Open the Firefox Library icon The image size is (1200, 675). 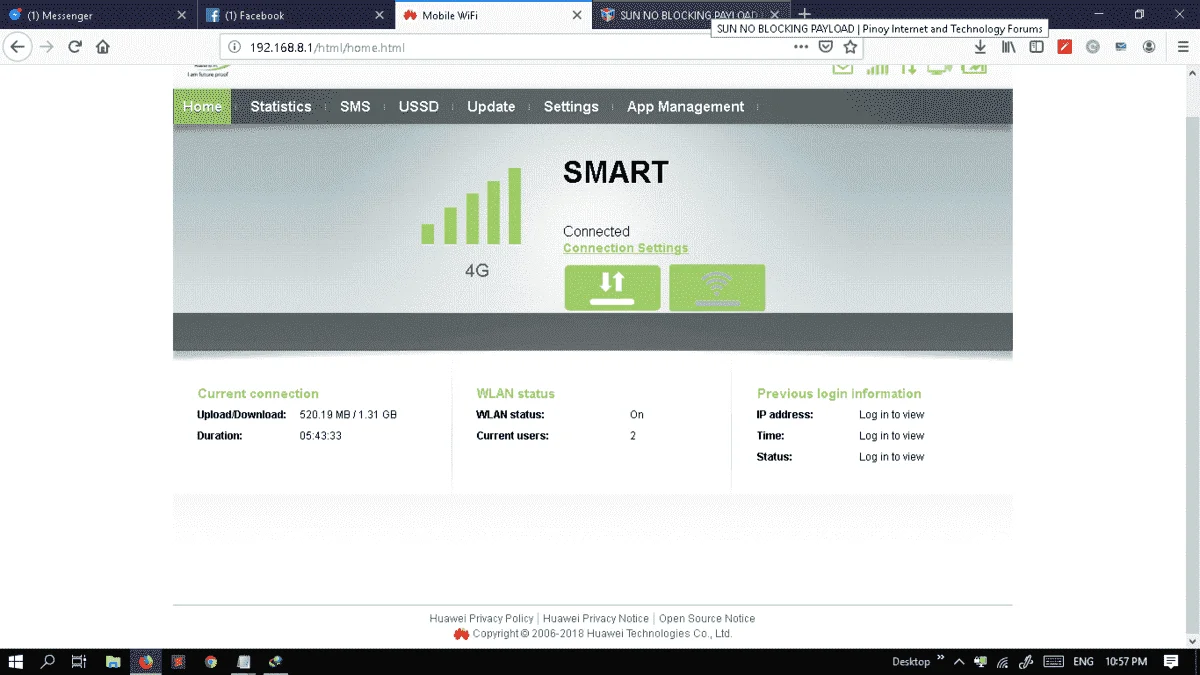tap(1009, 47)
